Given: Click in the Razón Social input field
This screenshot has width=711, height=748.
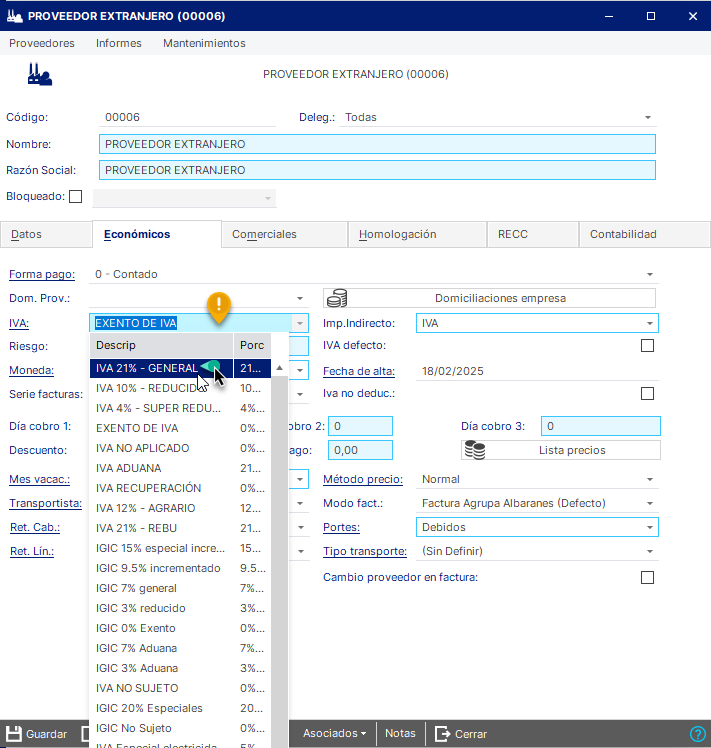Looking at the screenshot, I should 377,170.
